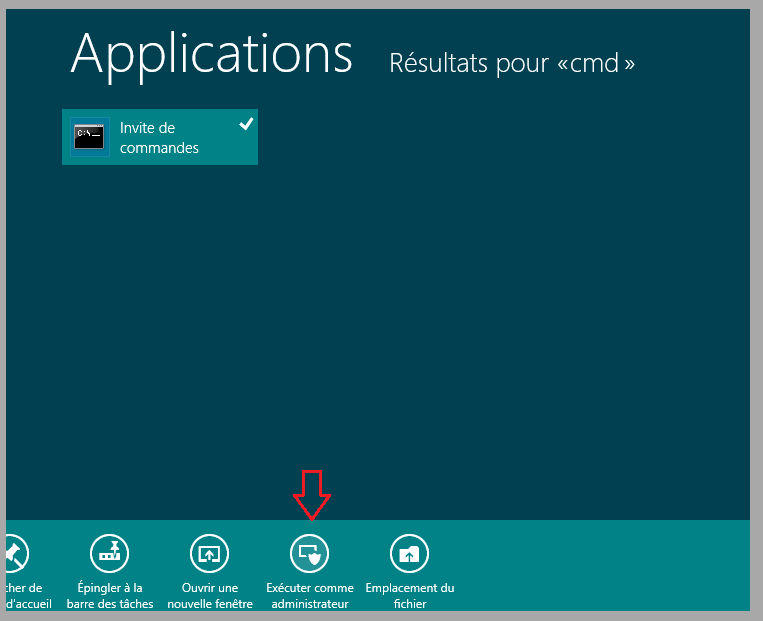The image size is (763, 621).
Task: Click the black Command Prompt icon in the tile
Action: point(89,138)
